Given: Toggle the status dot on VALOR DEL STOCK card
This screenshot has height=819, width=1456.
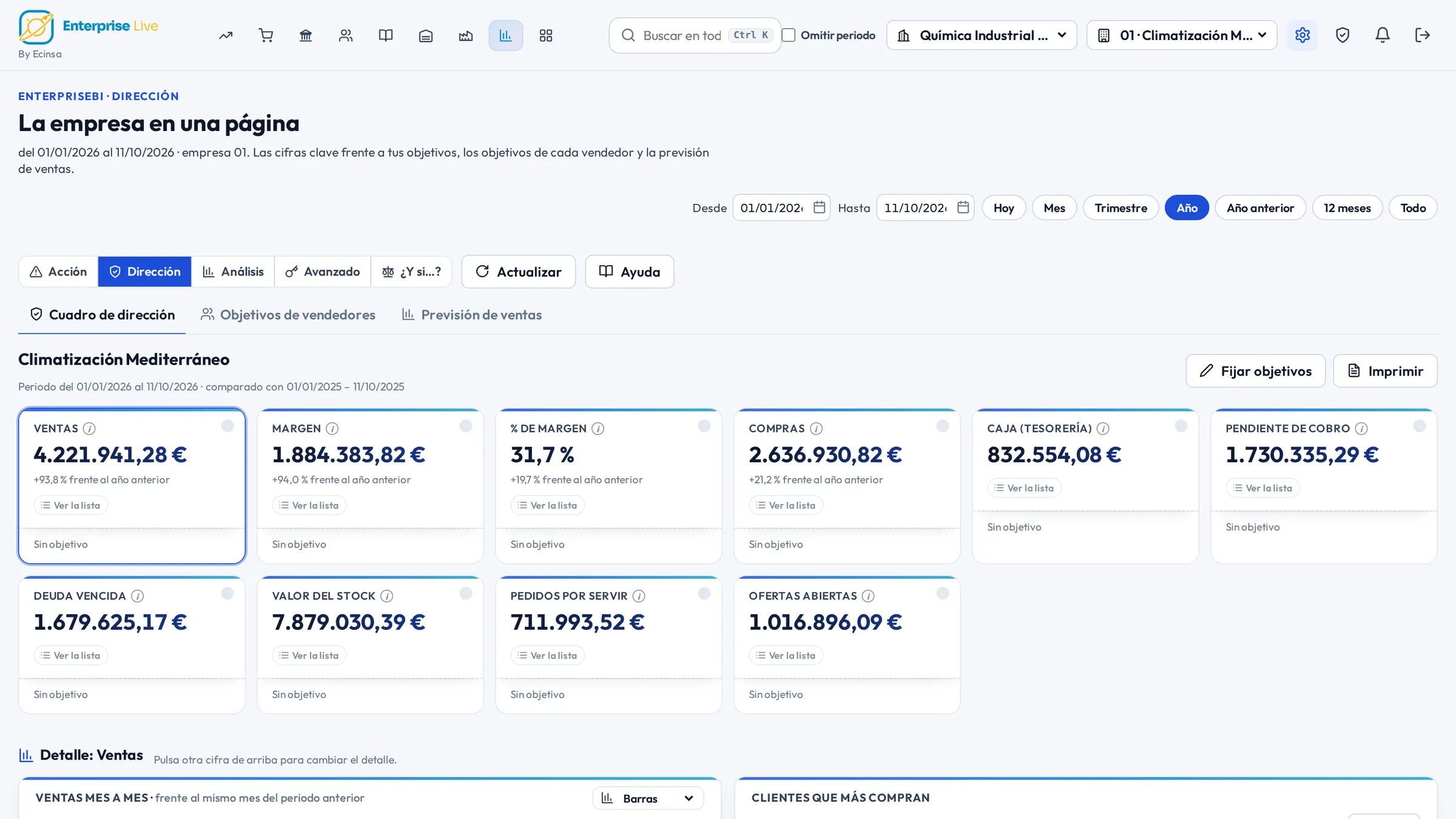Looking at the screenshot, I should 466,593.
